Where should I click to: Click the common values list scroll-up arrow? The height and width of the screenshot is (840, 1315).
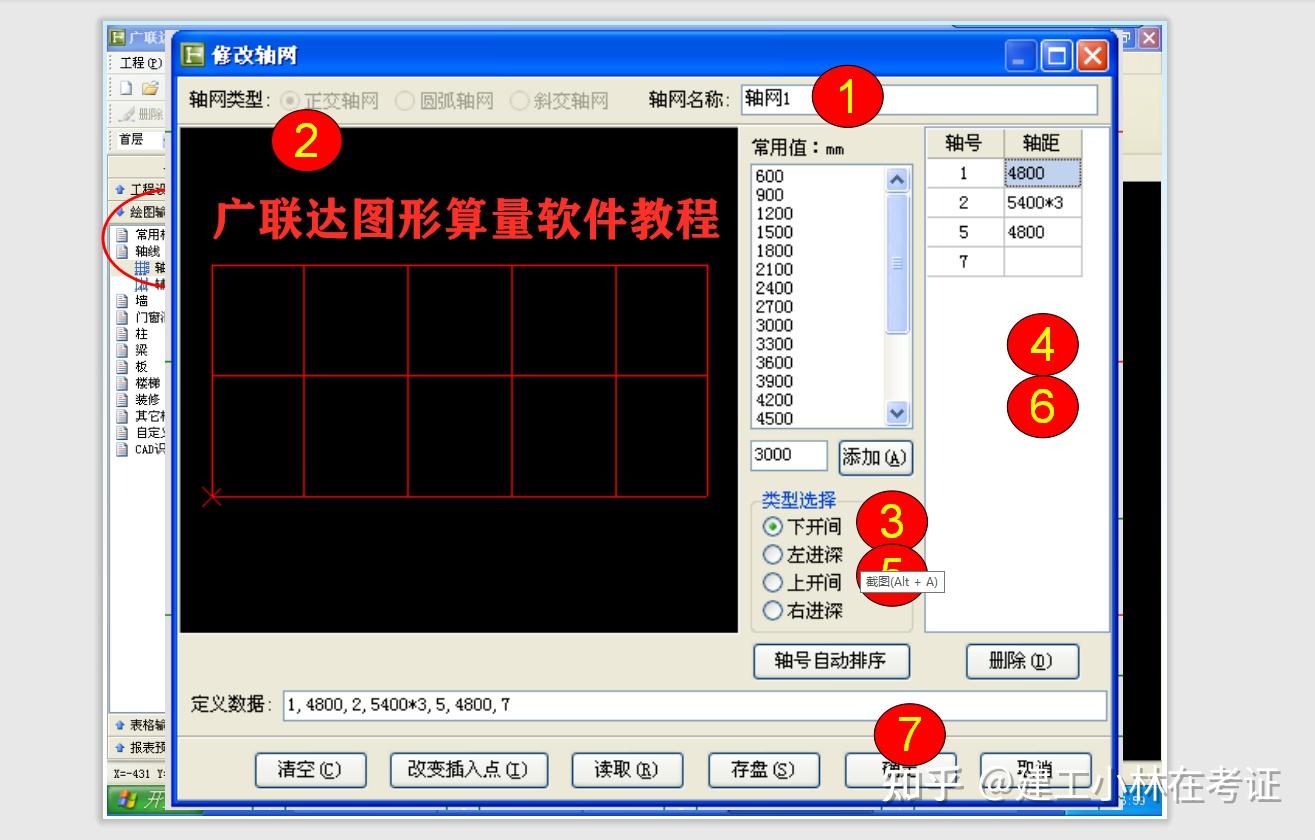[x=897, y=179]
